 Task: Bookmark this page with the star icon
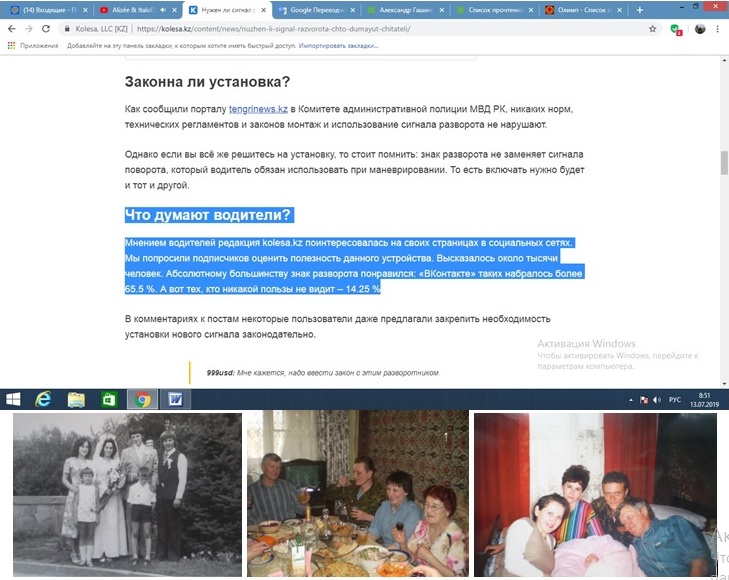[x=653, y=29]
